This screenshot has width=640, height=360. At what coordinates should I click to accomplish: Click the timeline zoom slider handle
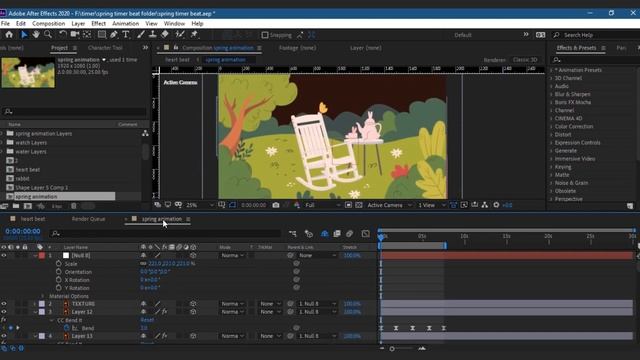[x=392, y=349]
